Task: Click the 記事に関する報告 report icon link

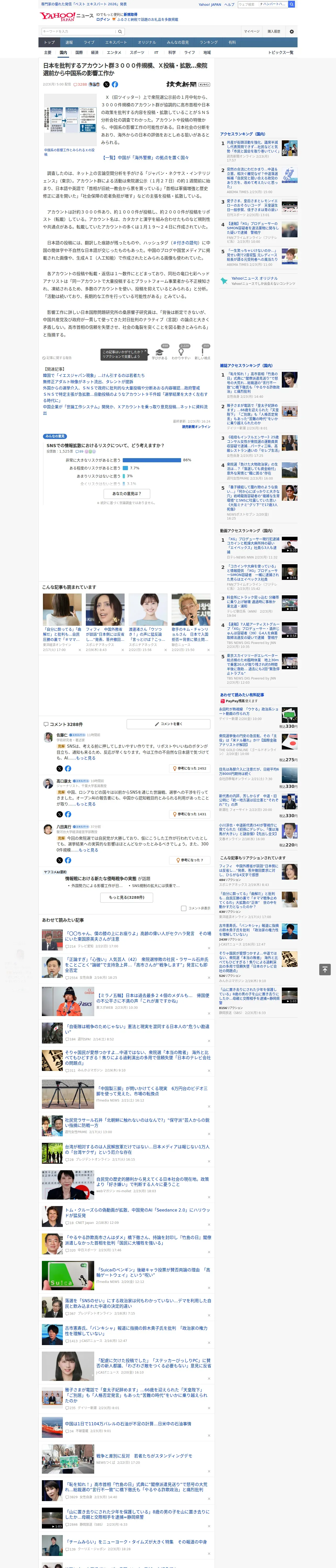Action: [57, 358]
